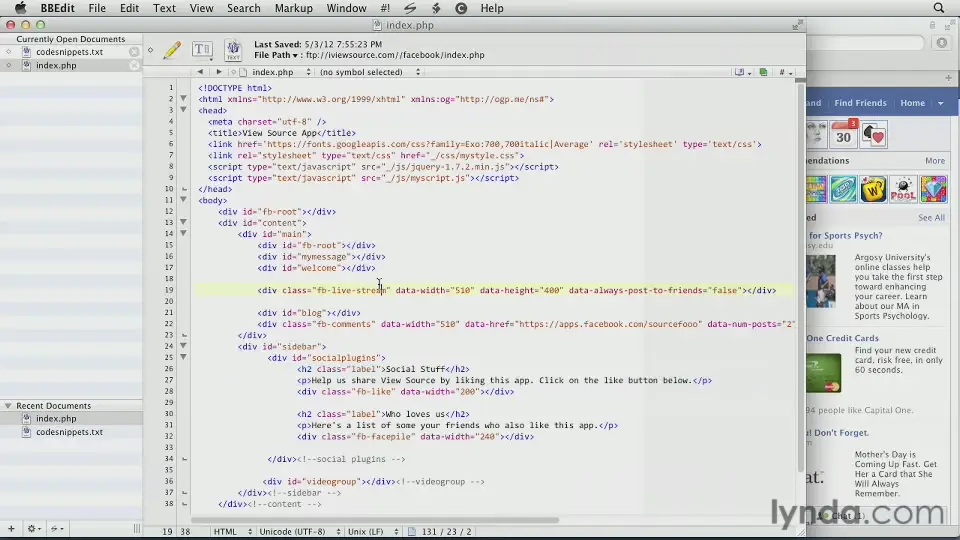Change the Unix (LF) line endings popup
Image resolution: width=960 pixels, height=540 pixels.
(x=373, y=531)
